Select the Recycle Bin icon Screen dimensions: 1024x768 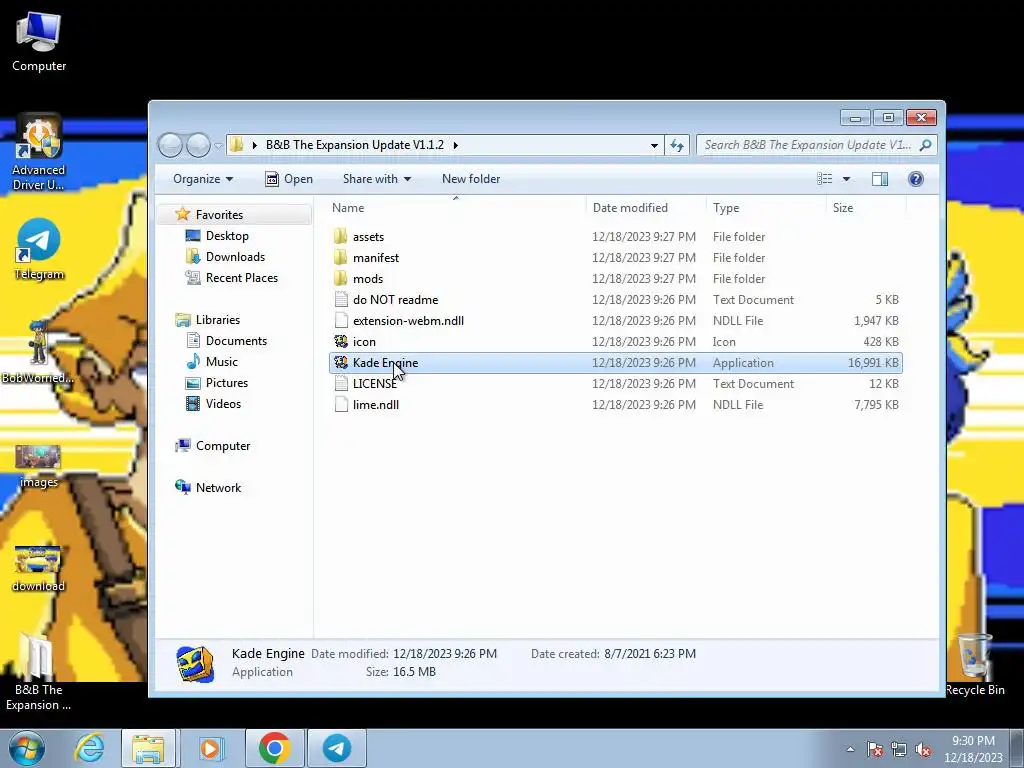974,665
